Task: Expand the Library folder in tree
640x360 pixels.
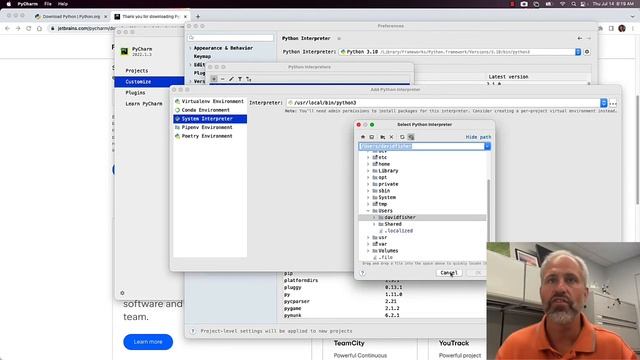Action: (368, 171)
